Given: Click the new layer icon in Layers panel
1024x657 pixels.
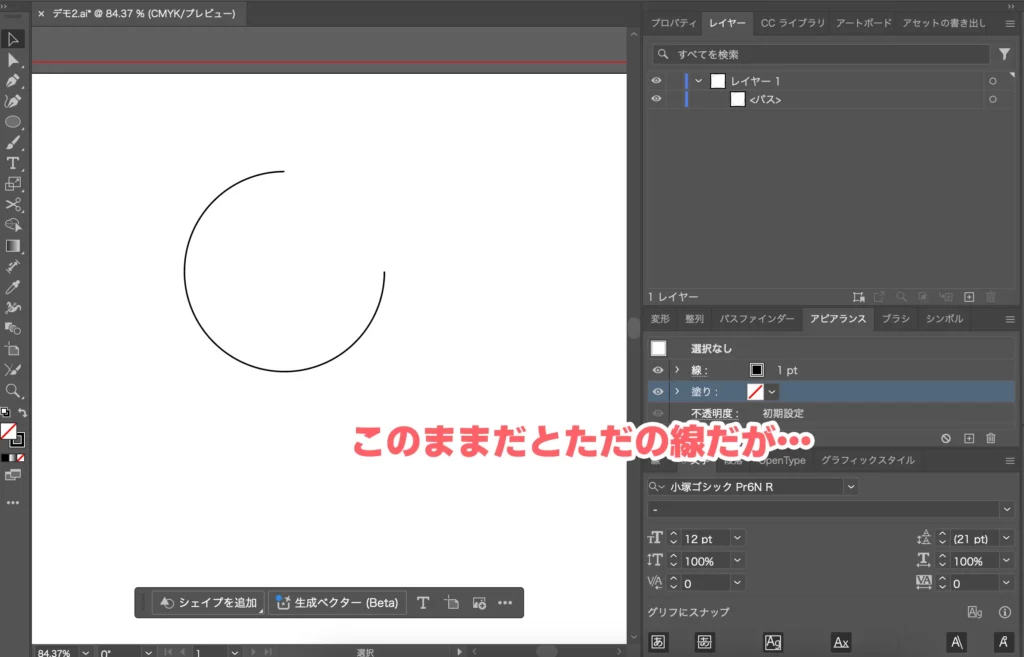Looking at the screenshot, I should [968, 296].
